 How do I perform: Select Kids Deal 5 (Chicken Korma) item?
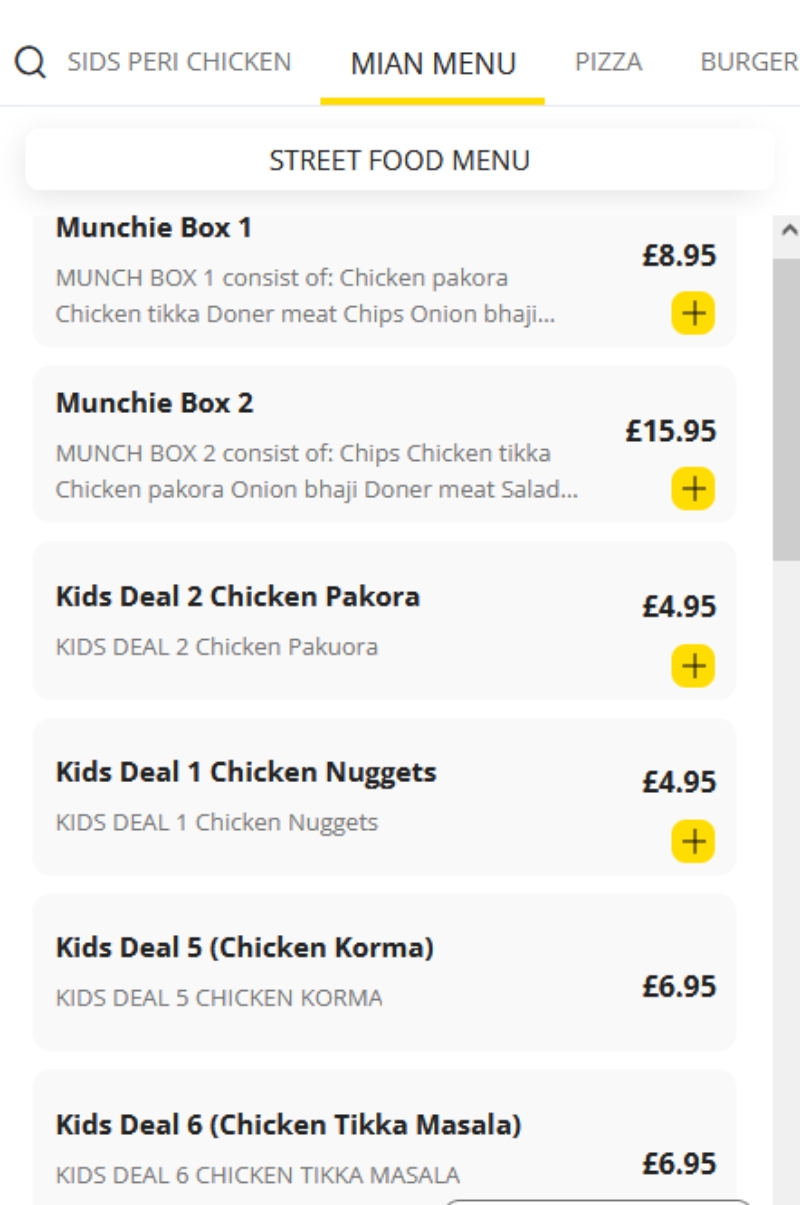pos(385,972)
